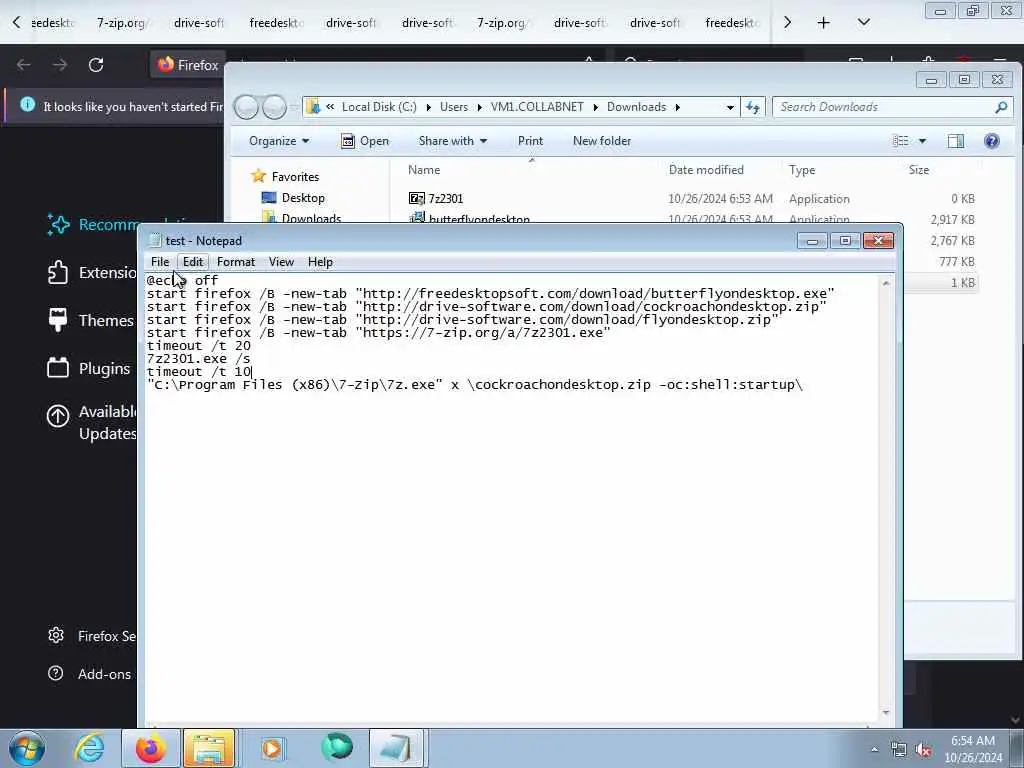The image size is (1024, 768).
Task: Click Add-ons support help icon
Action: (56, 673)
